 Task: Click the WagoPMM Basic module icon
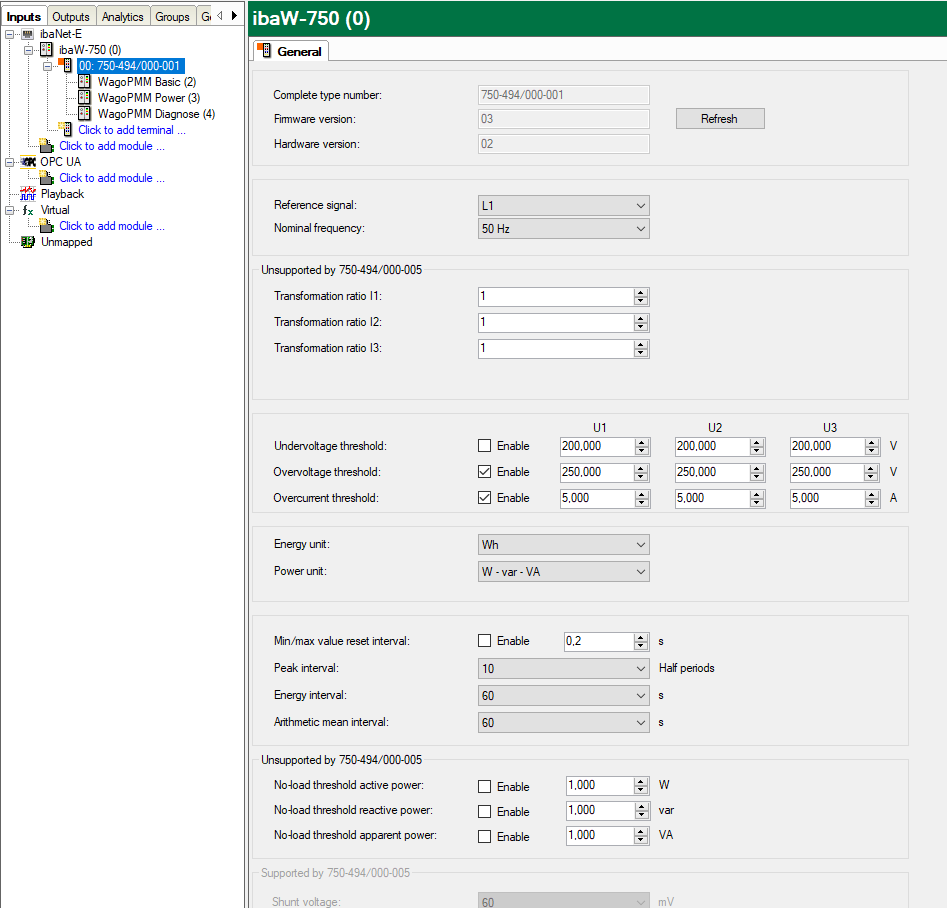point(85,82)
